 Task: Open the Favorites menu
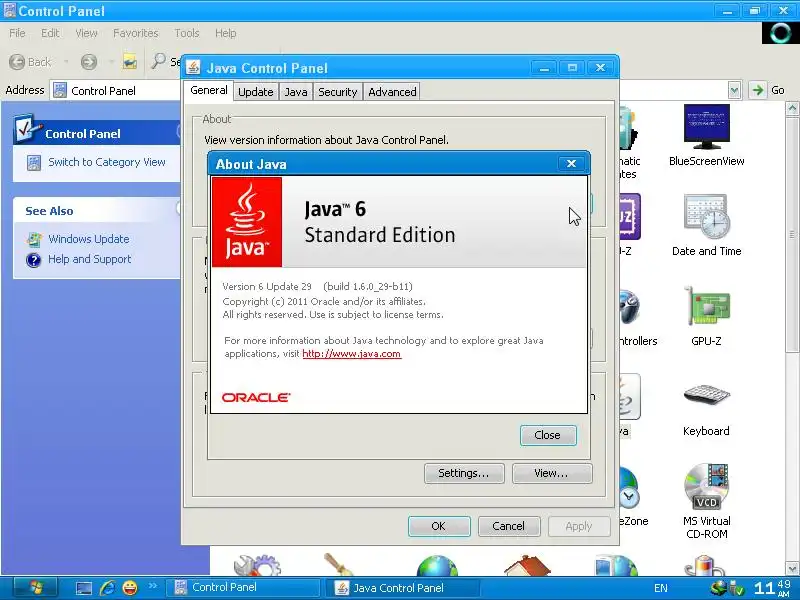pos(136,33)
